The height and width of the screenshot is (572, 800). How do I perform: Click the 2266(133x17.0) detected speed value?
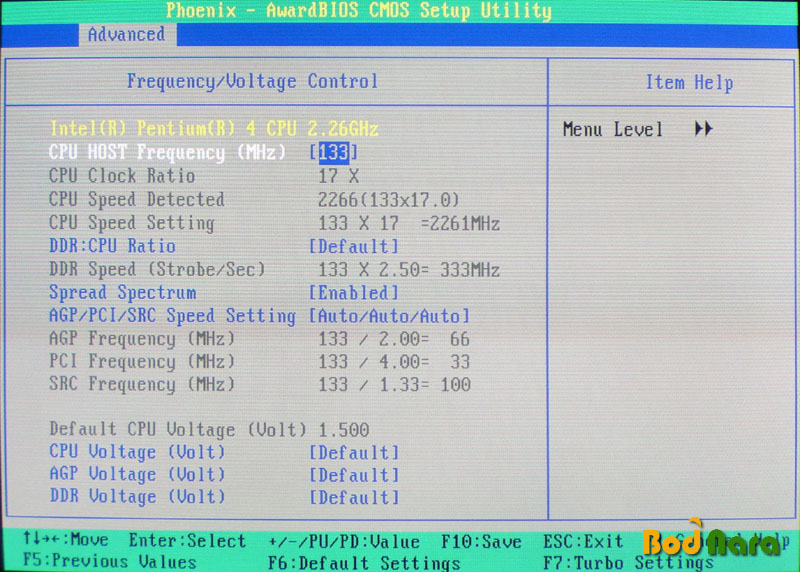pyautogui.click(x=389, y=200)
